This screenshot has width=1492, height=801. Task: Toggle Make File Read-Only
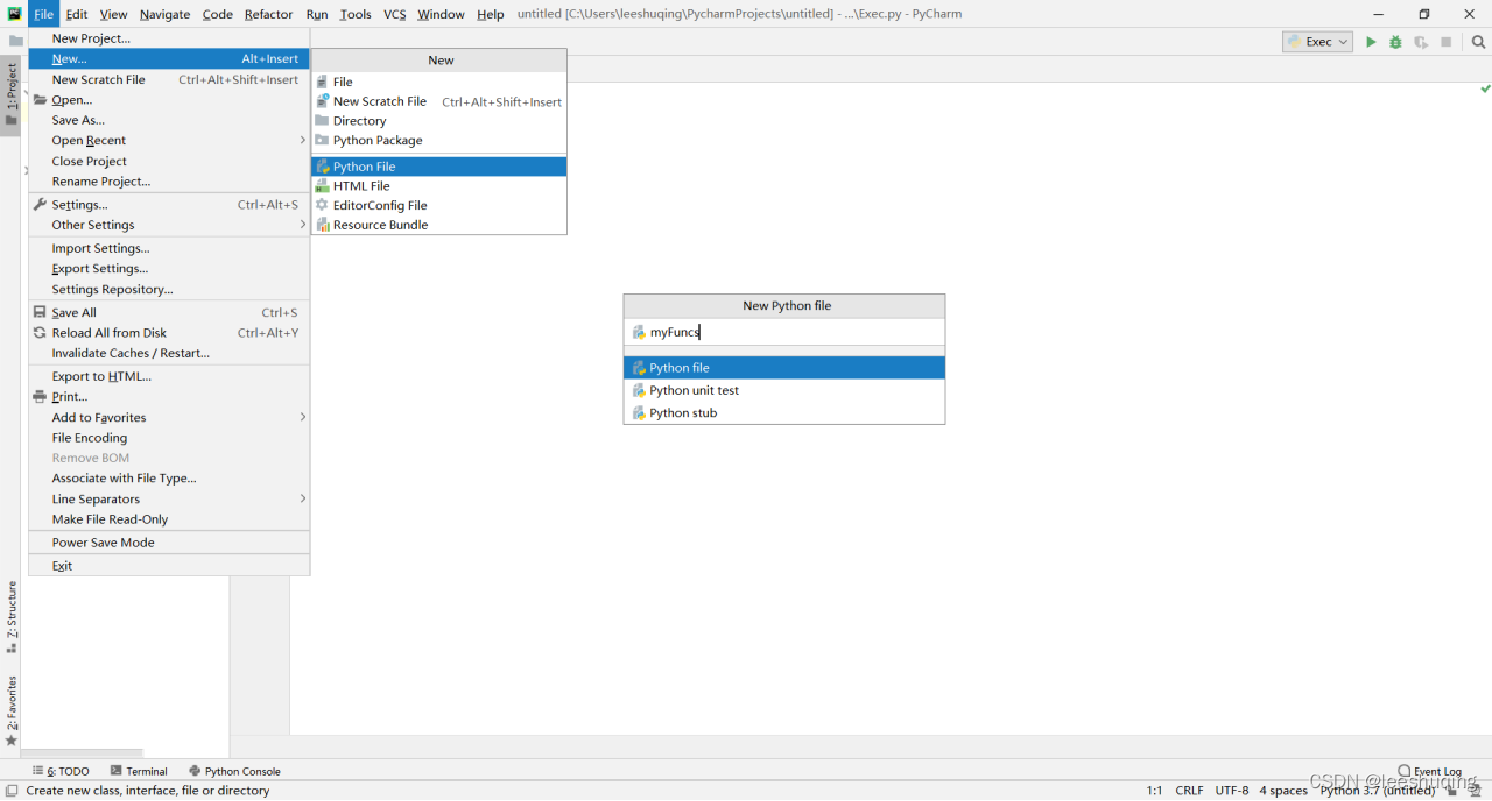coord(168,519)
